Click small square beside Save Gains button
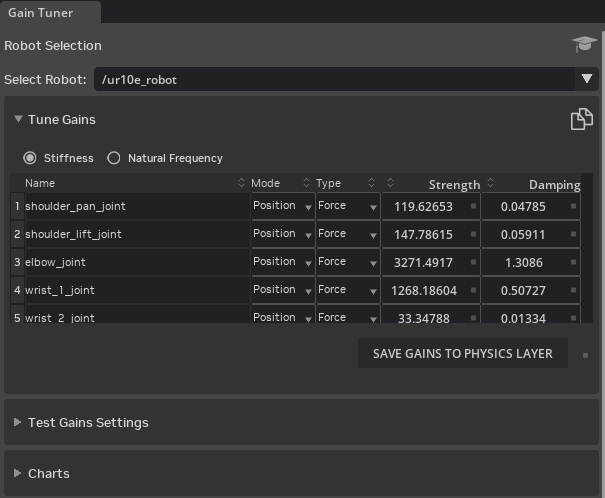605x498 pixels. 585,354
